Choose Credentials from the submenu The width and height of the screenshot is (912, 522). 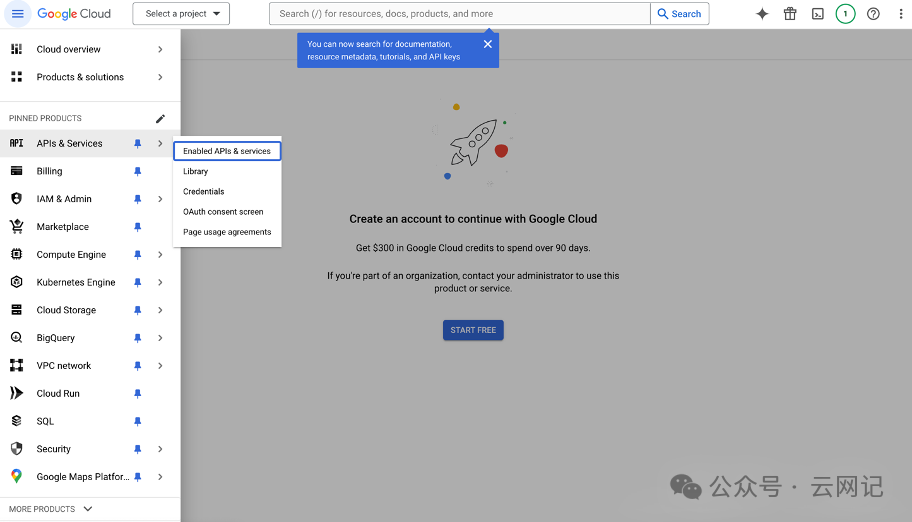tap(204, 191)
